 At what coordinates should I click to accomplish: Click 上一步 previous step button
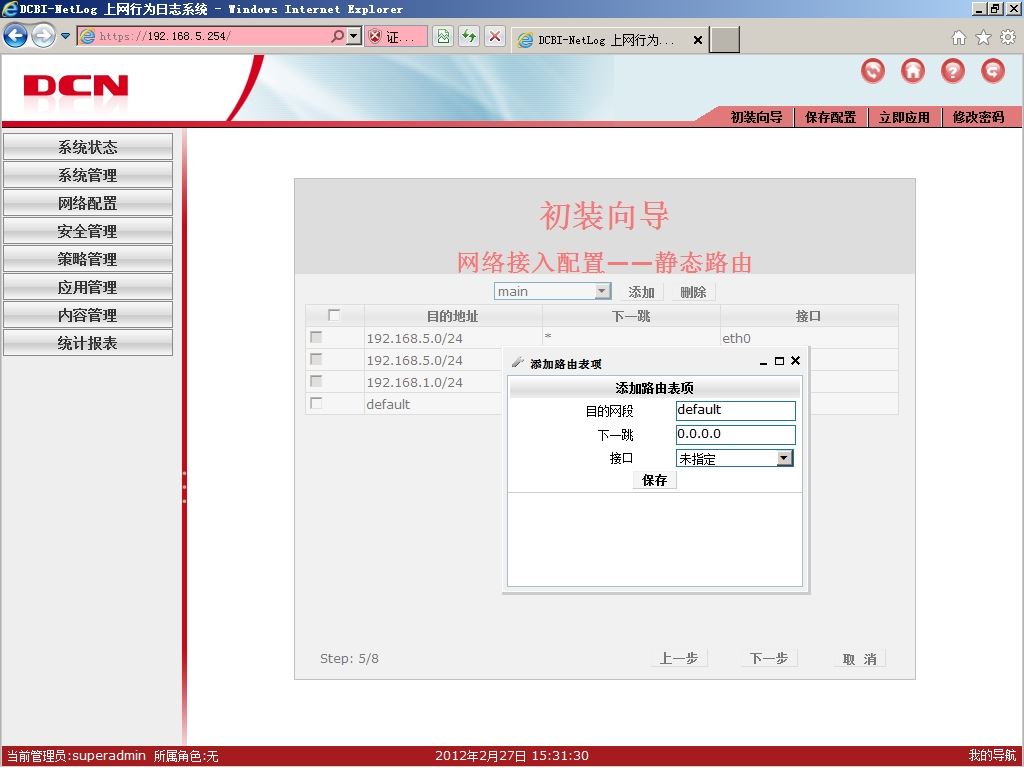[679, 658]
